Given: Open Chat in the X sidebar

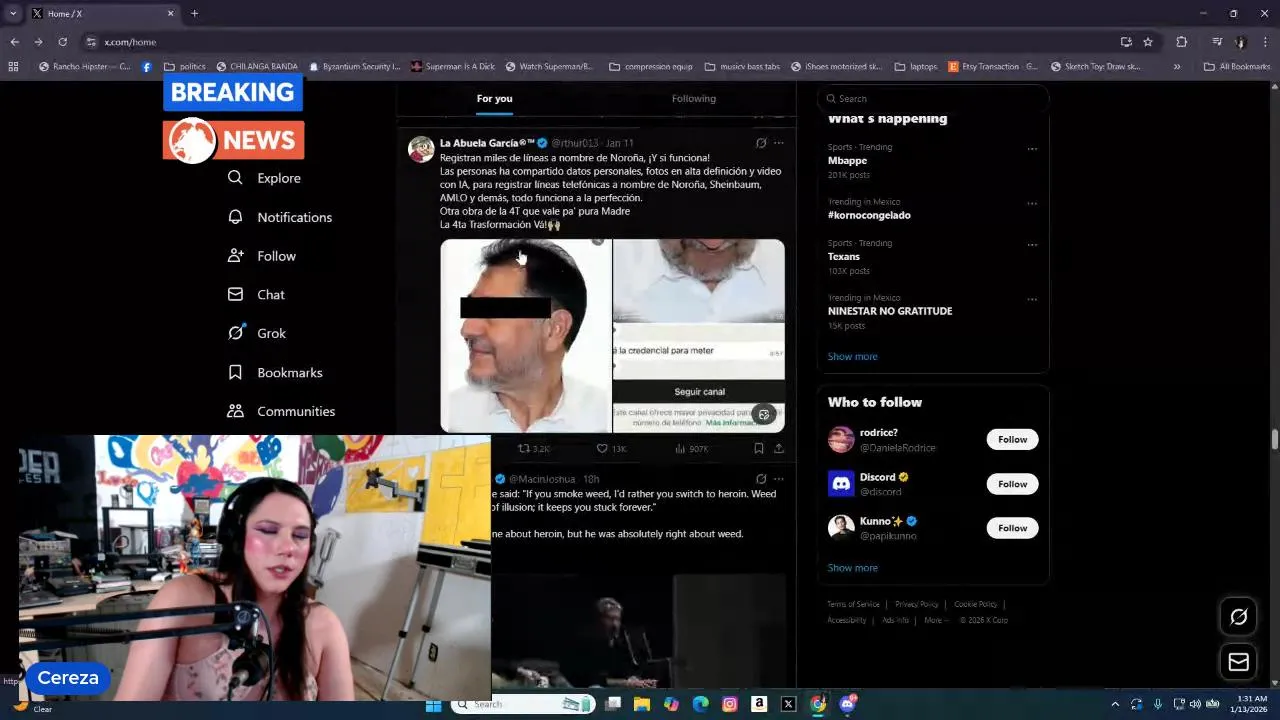Looking at the screenshot, I should [x=256, y=295].
